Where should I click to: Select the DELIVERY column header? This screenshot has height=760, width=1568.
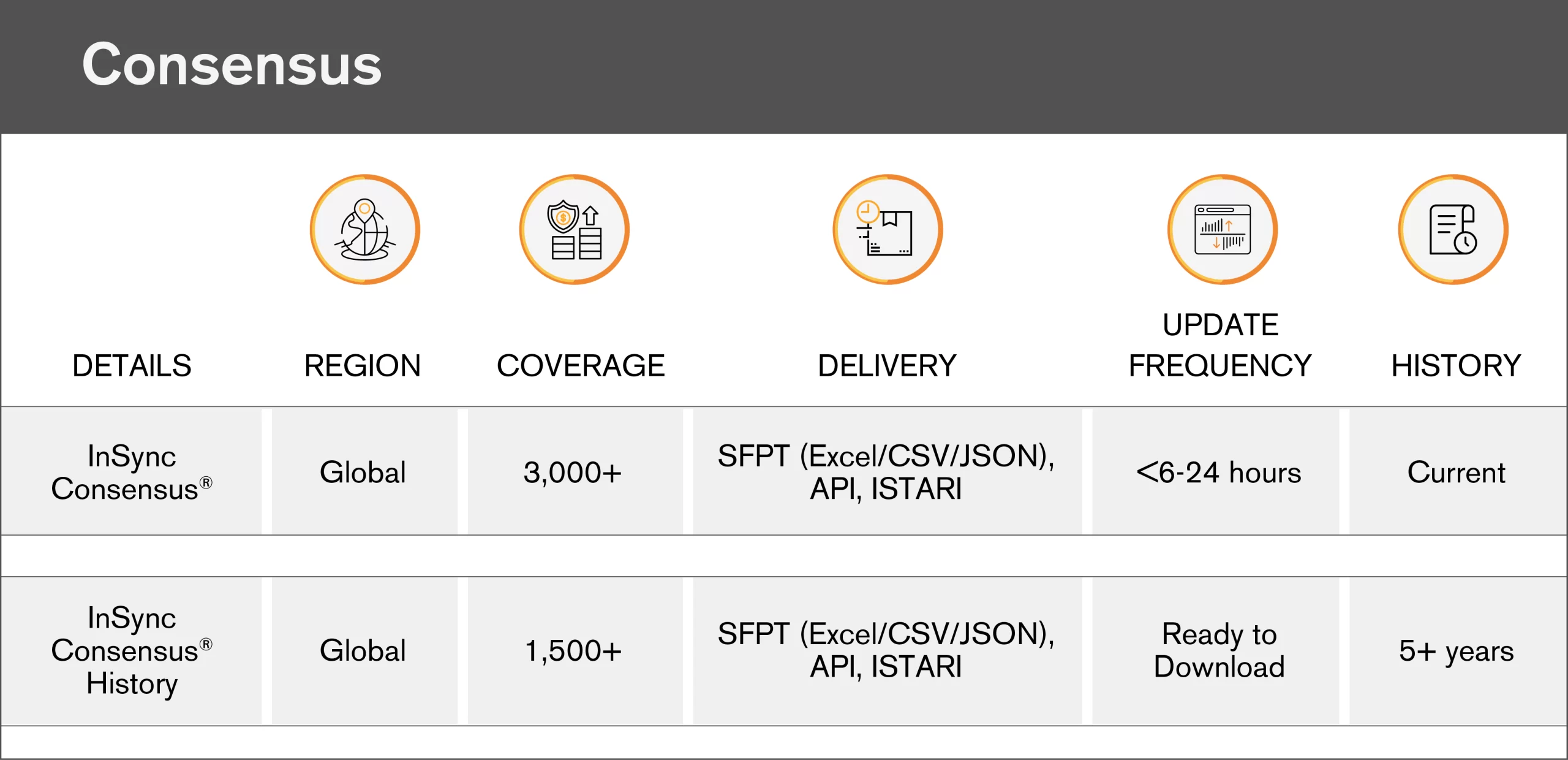tap(887, 366)
